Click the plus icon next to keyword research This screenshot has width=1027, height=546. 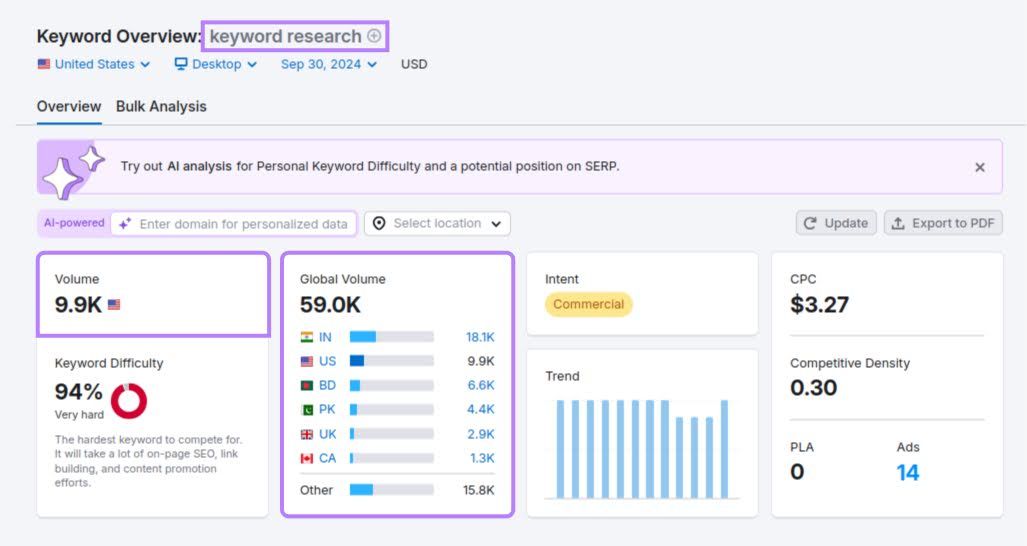coord(374,36)
